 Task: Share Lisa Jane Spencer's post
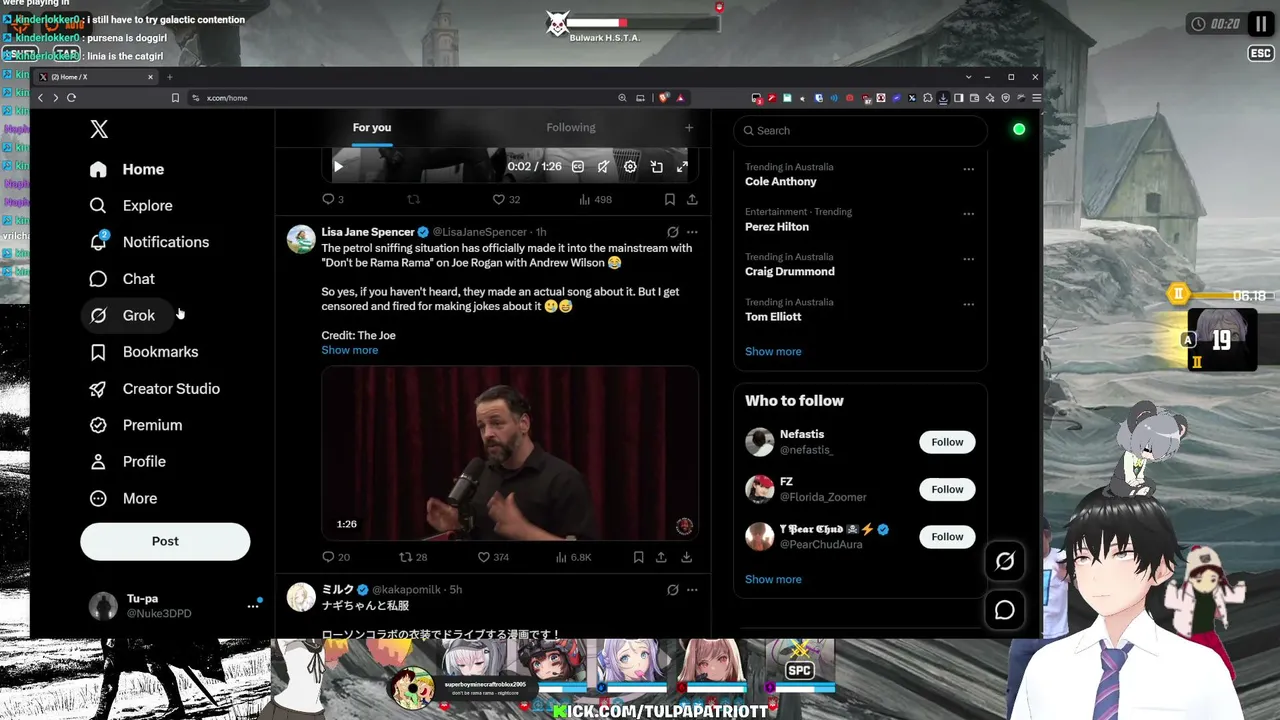pyautogui.click(x=661, y=557)
